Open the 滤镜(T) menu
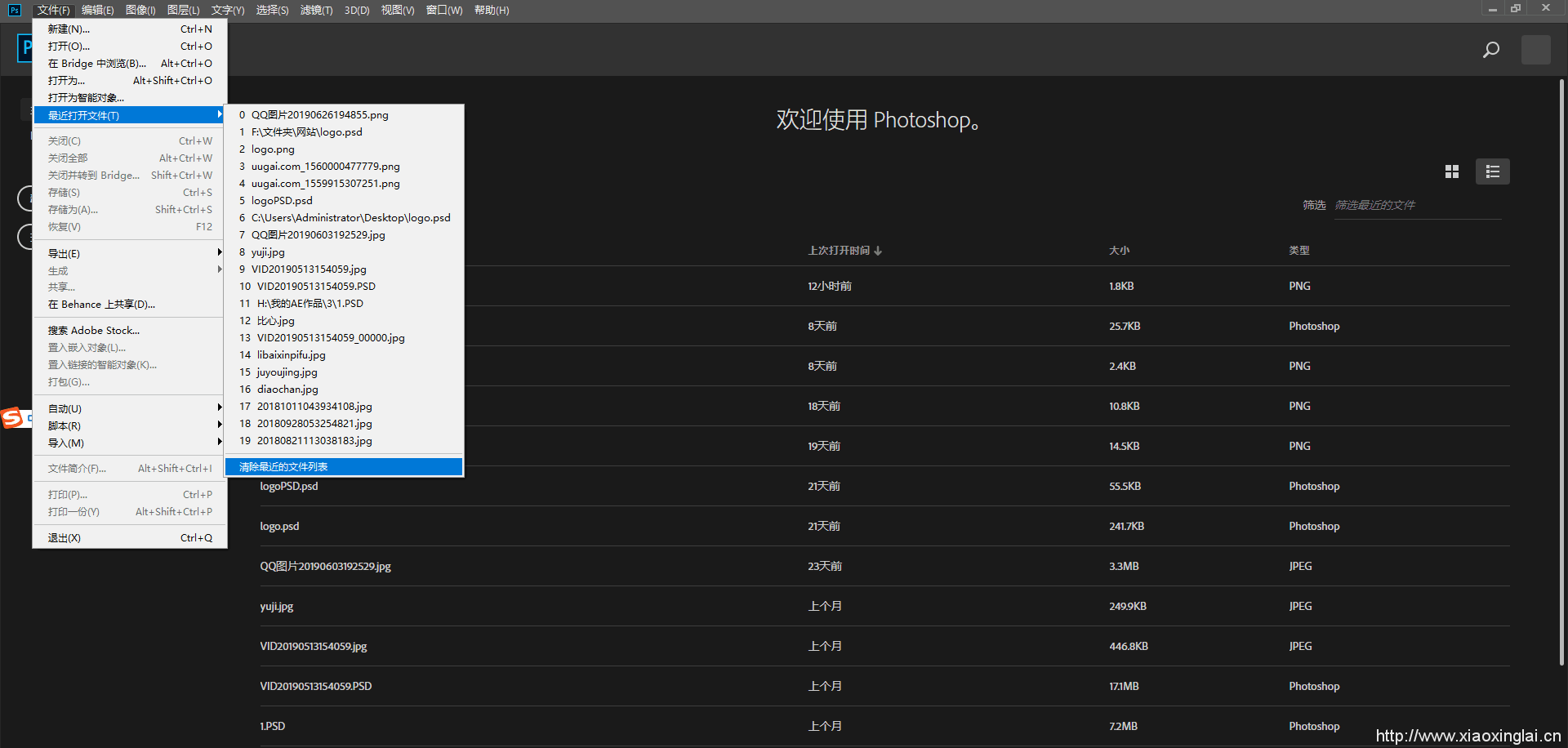This screenshot has height=748, width=1568. [316, 10]
